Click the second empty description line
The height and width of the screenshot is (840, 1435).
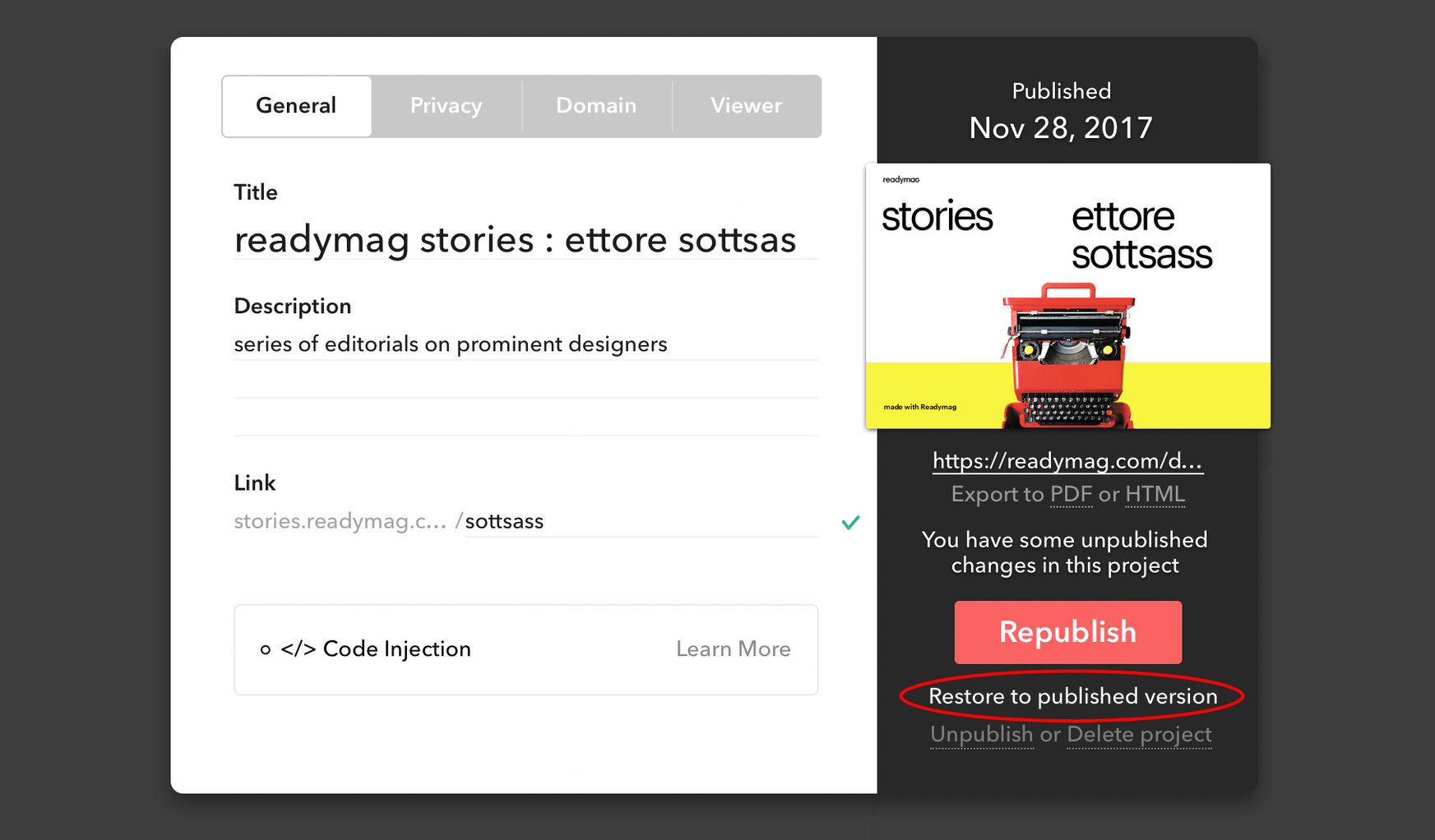point(525,418)
